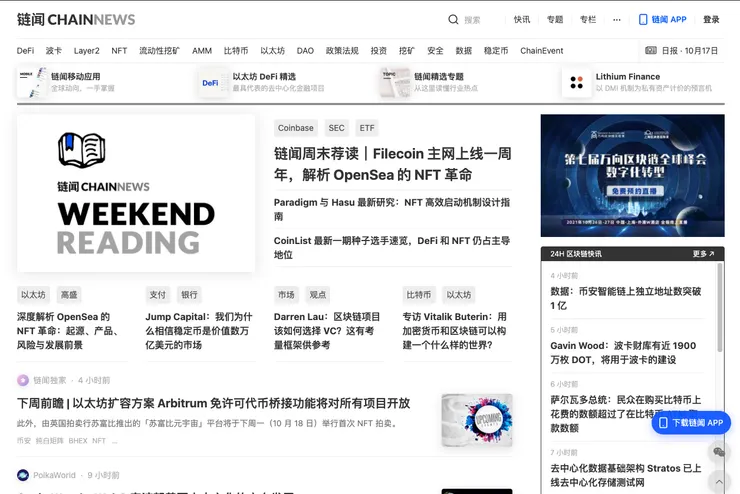Click the 银行 tag
740x494 pixels.
[x=189, y=295]
